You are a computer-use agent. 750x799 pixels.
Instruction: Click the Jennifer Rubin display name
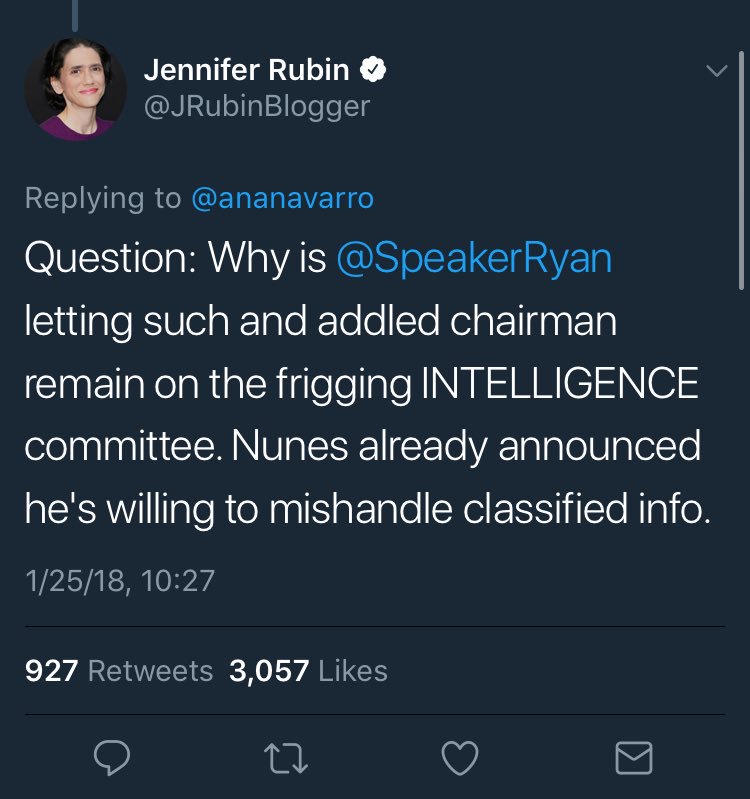click(x=246, y=70)
